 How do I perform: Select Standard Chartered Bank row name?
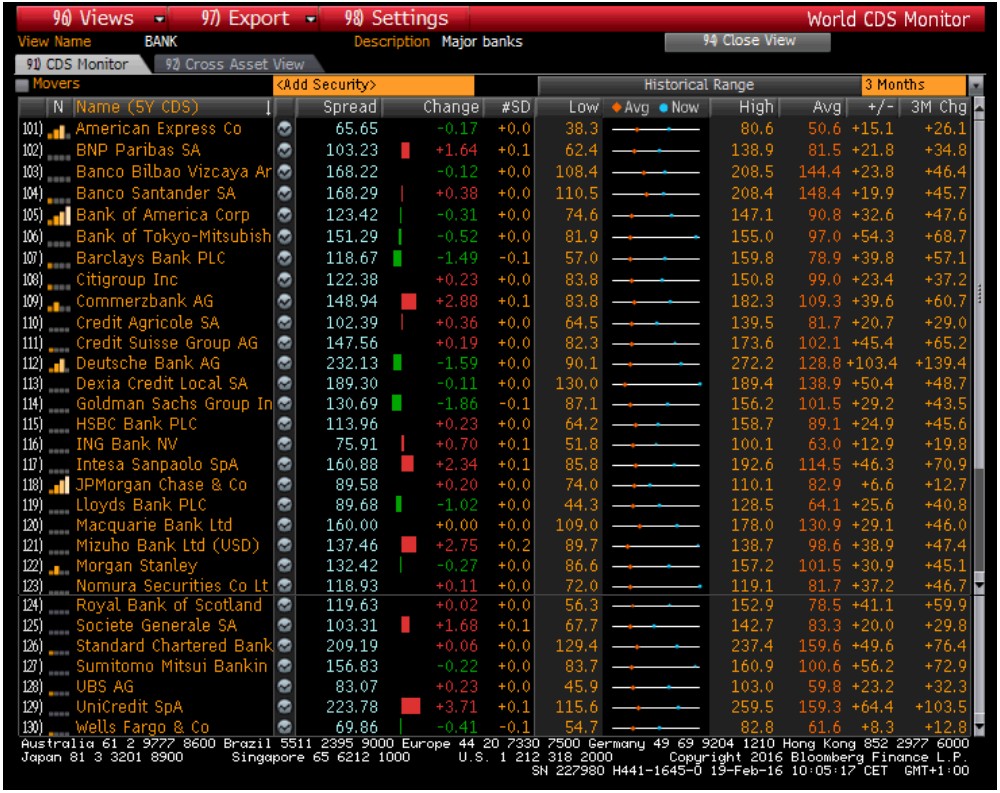[x=173, y=646]
